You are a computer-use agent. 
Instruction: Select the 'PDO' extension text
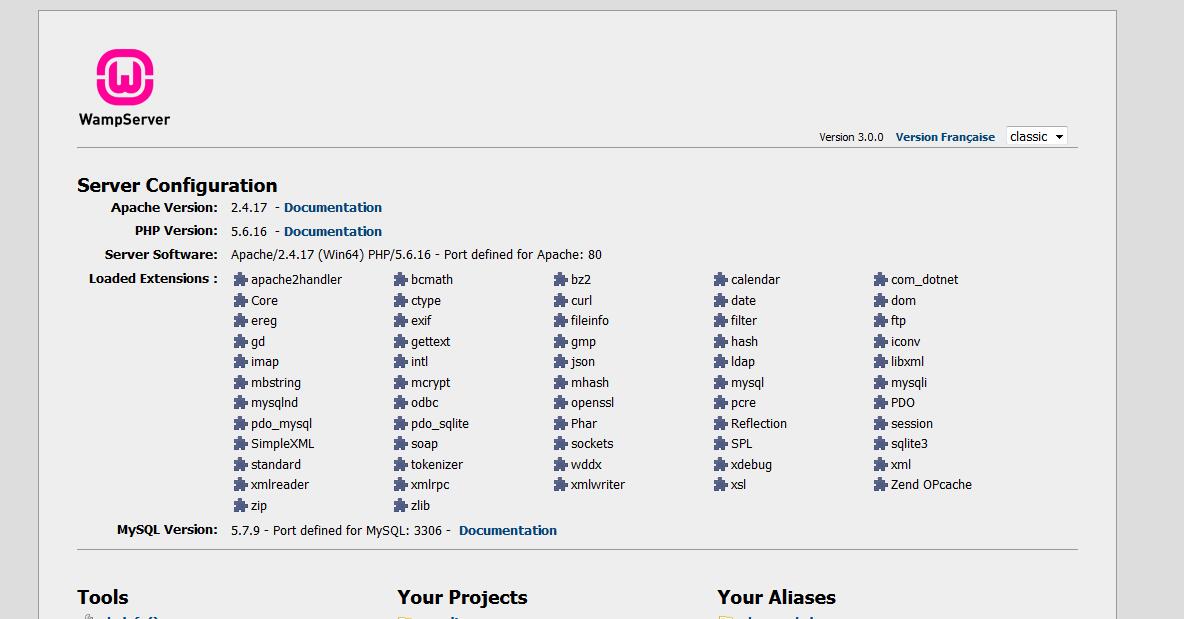click(903, 403)
